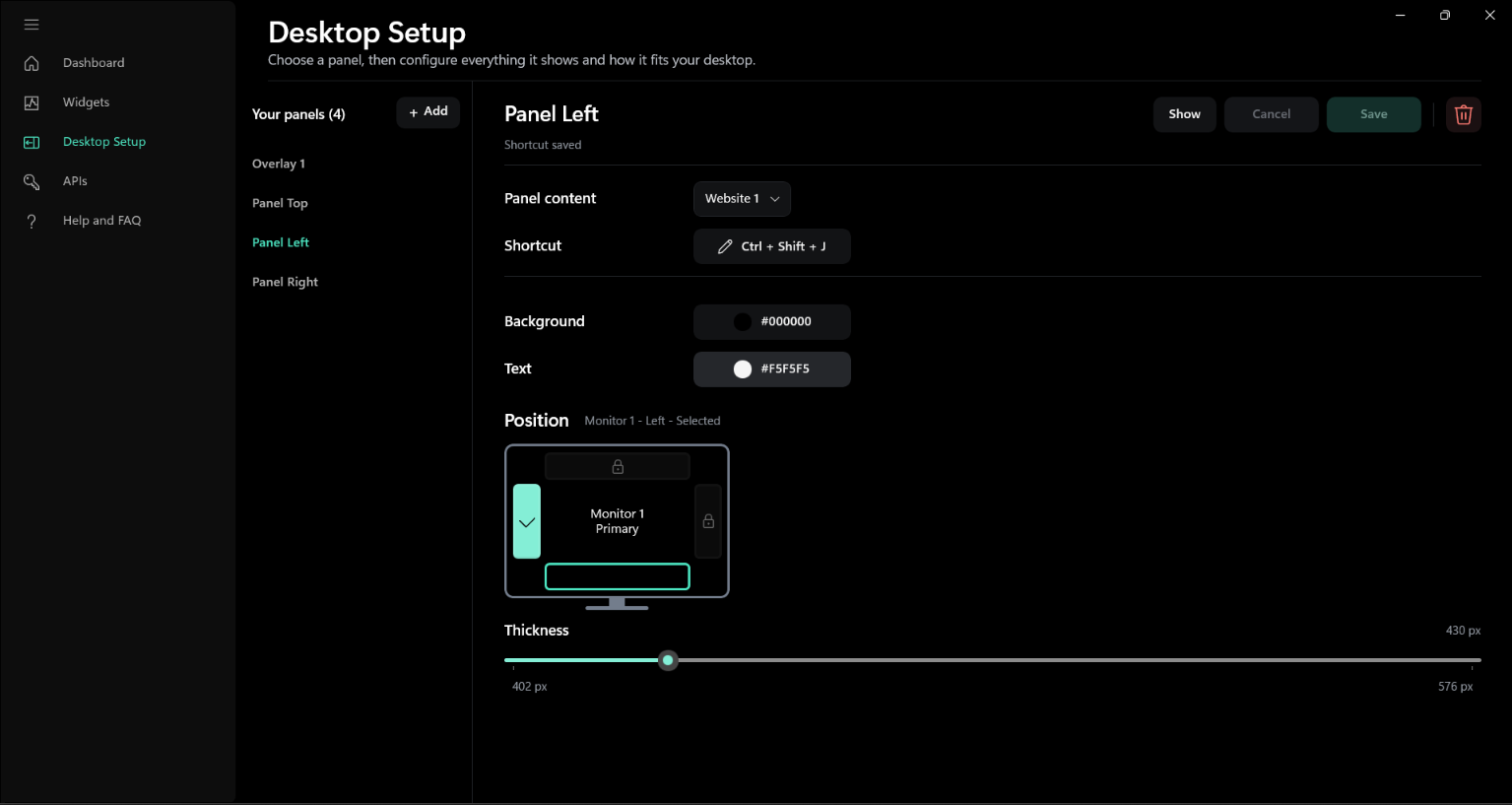The image size is (1512, 805).
Task: Select the checked left position slot
Action: pyautogui.click(x=527, y=521)
